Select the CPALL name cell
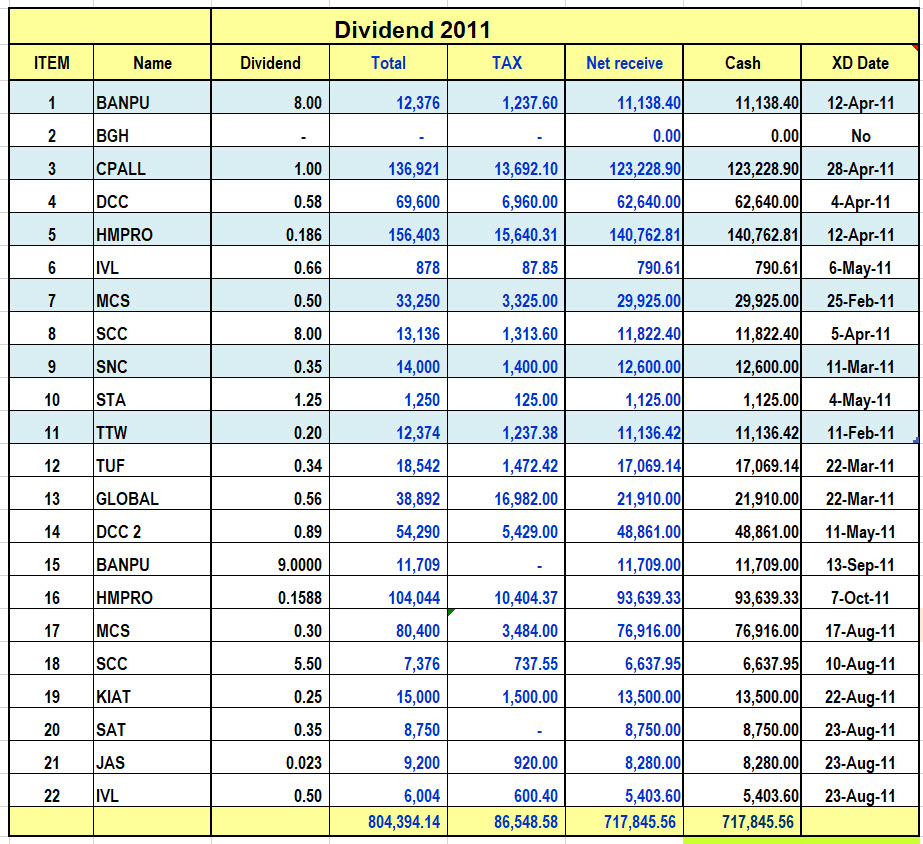The width and height of the screenshot is (923, 844). click(152, 164)
